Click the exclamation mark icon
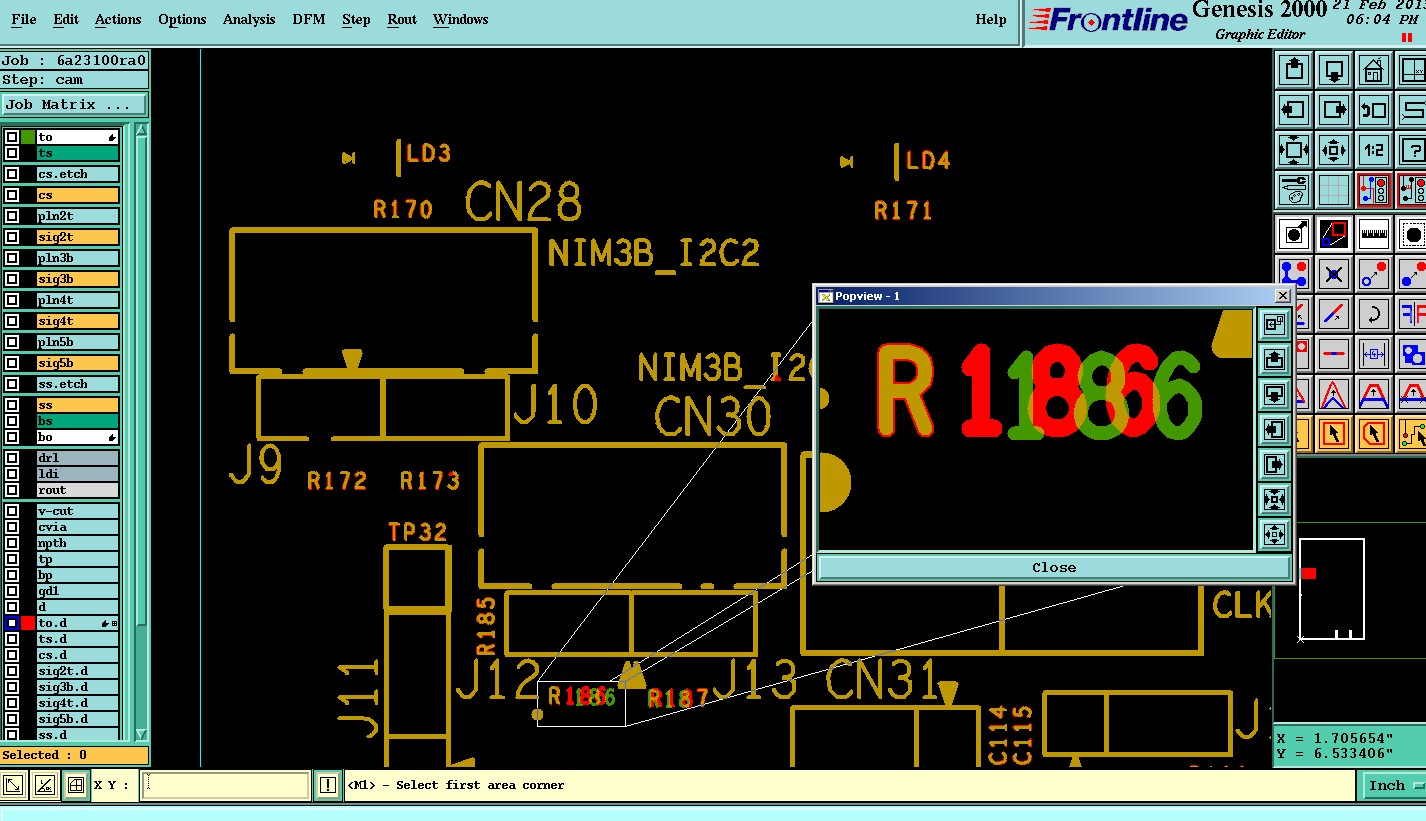 pyautogui.click(x=328, y=785)
